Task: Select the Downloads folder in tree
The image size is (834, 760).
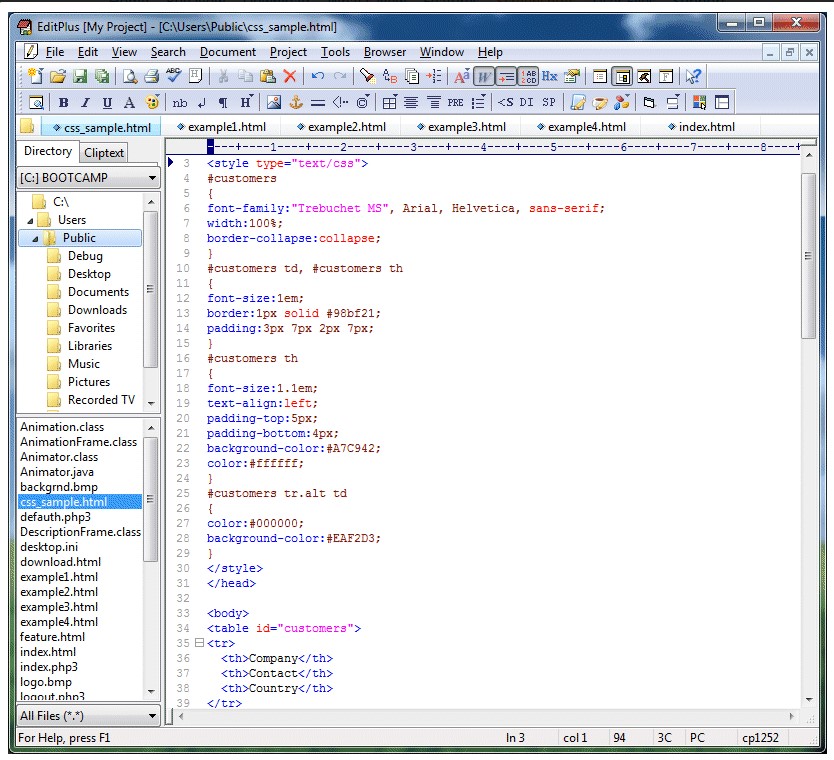Action: pyautogui.click(x=97, y=310)
